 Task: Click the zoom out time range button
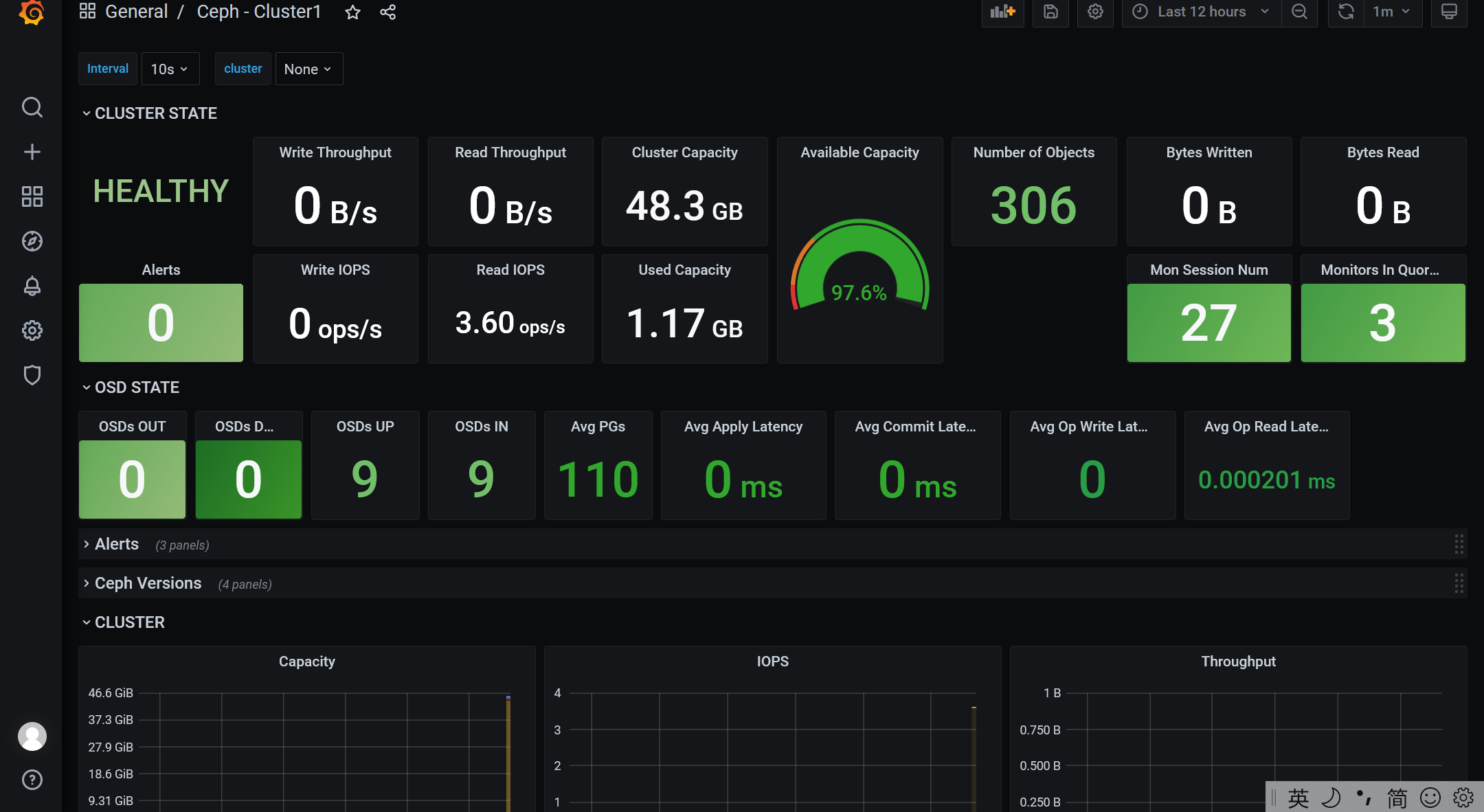coord(1298,12)
